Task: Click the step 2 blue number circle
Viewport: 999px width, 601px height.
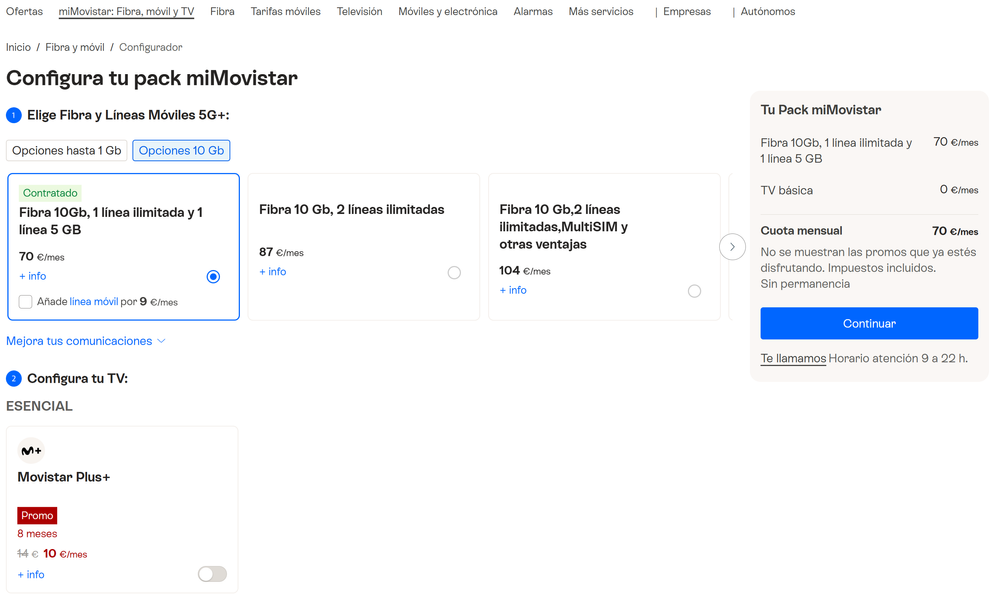Action: coord(14,379)
